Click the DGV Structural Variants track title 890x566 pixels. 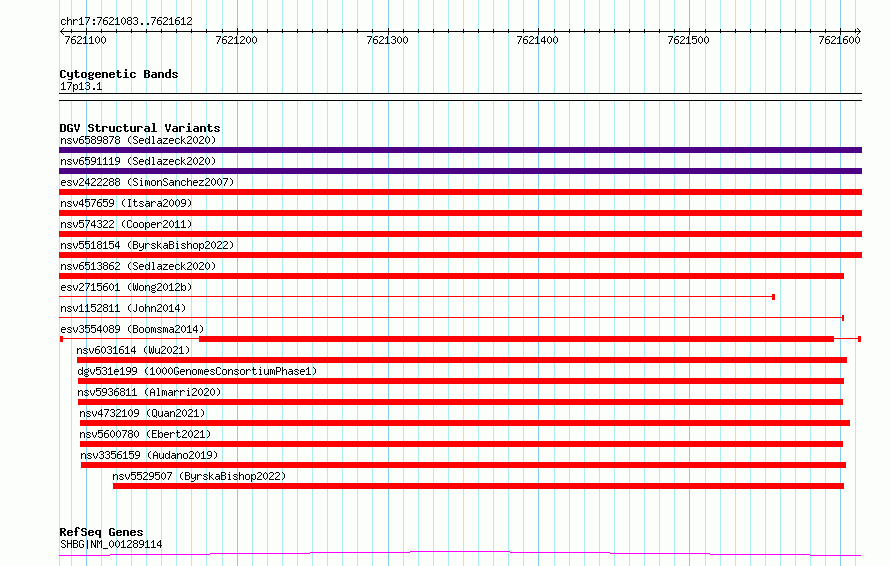pos(140,128)
